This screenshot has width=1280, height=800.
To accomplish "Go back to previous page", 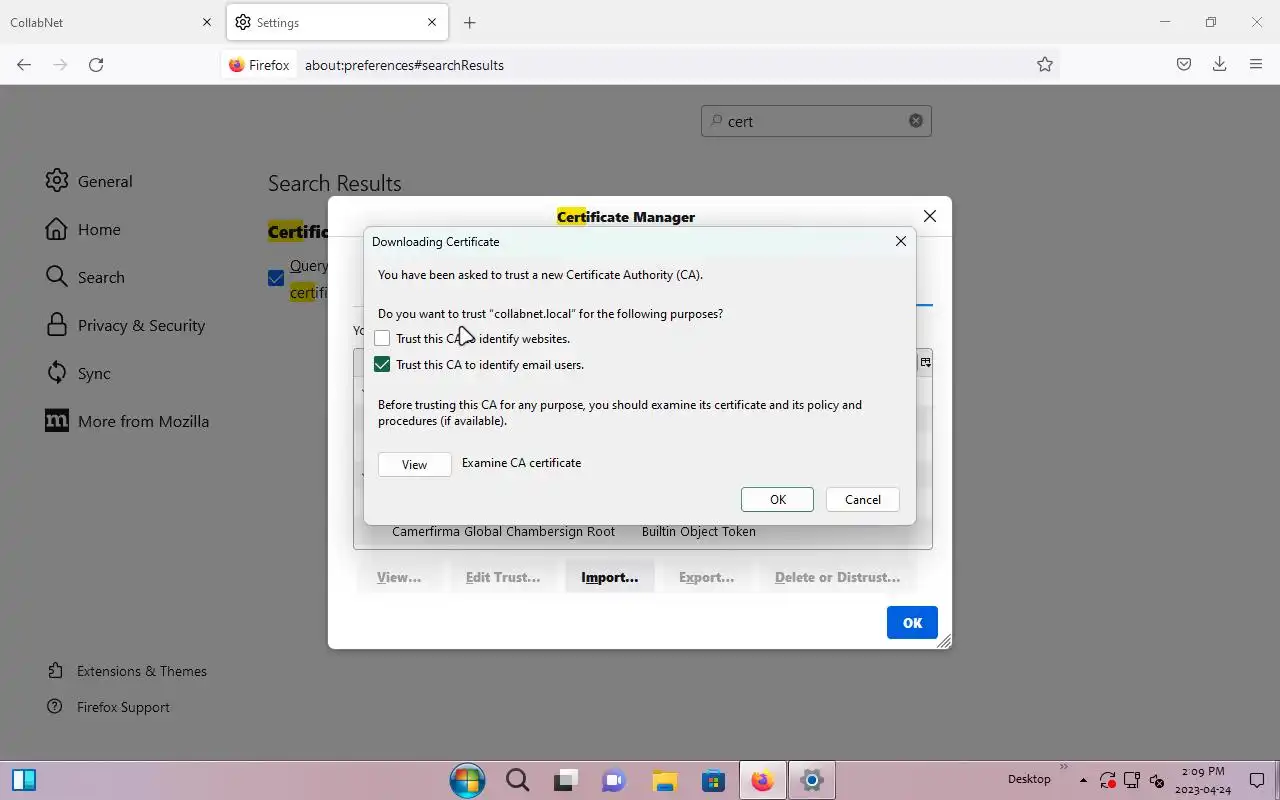I will 24,64.
